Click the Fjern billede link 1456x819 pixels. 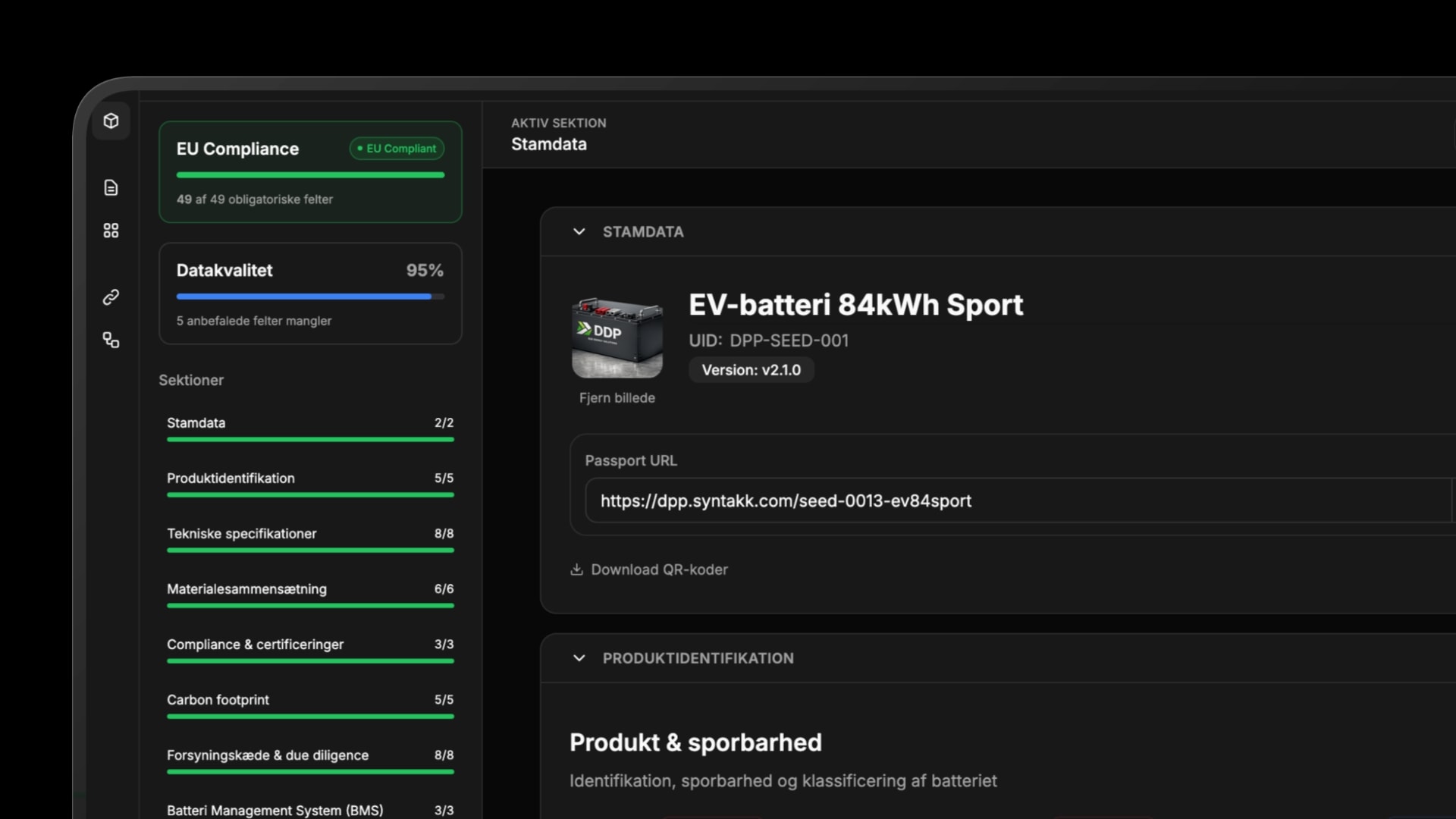click(617, 397)
